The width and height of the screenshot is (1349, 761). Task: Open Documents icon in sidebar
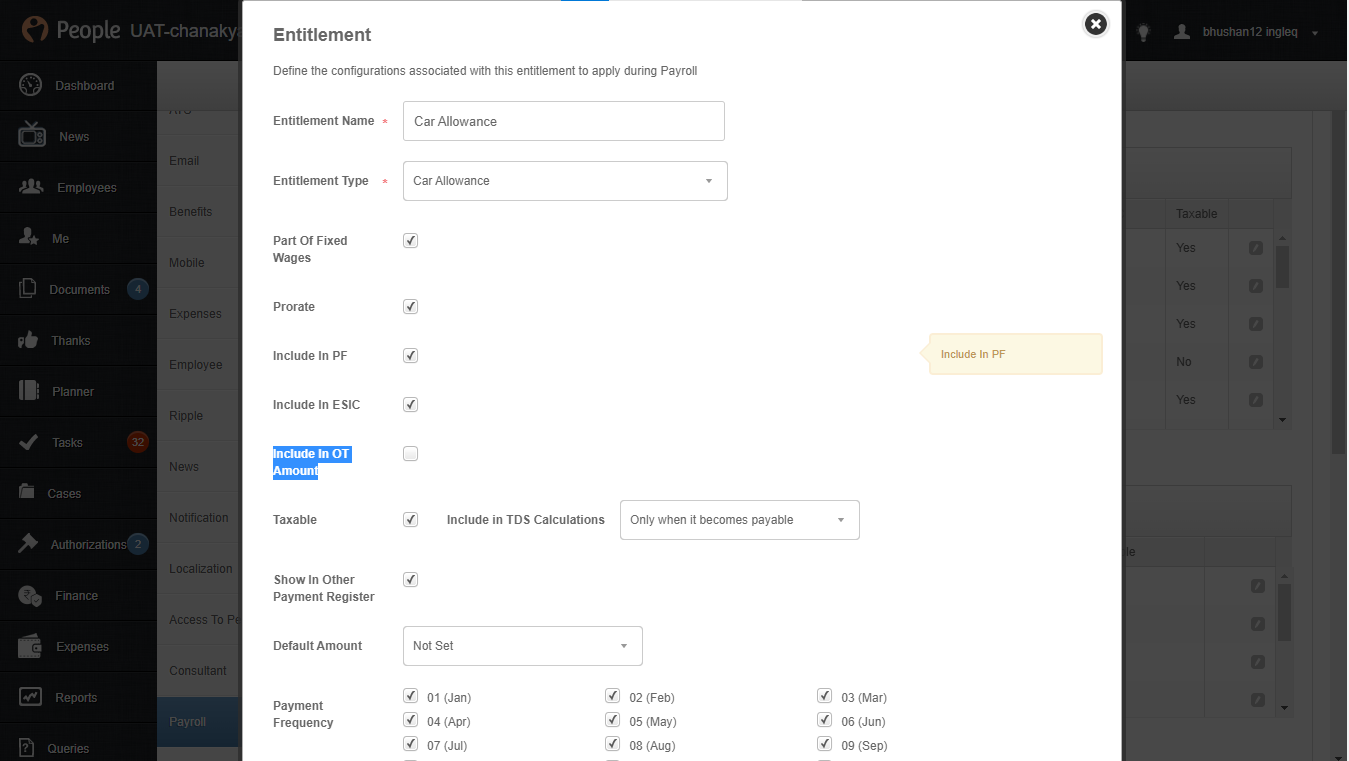(28, 289)
